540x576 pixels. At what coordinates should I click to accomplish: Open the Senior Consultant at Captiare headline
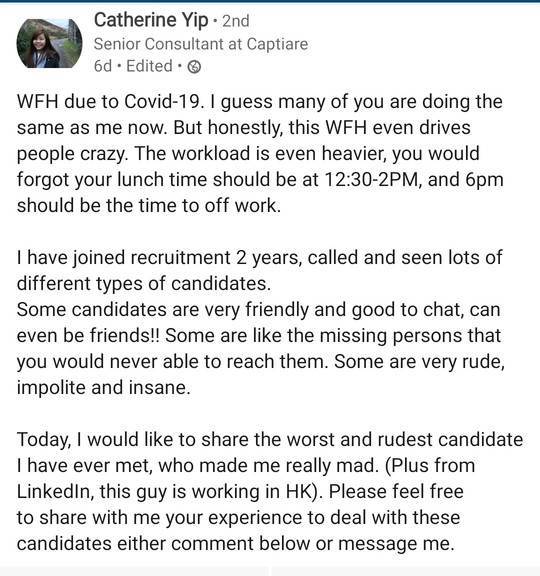(x=201, y=44)
